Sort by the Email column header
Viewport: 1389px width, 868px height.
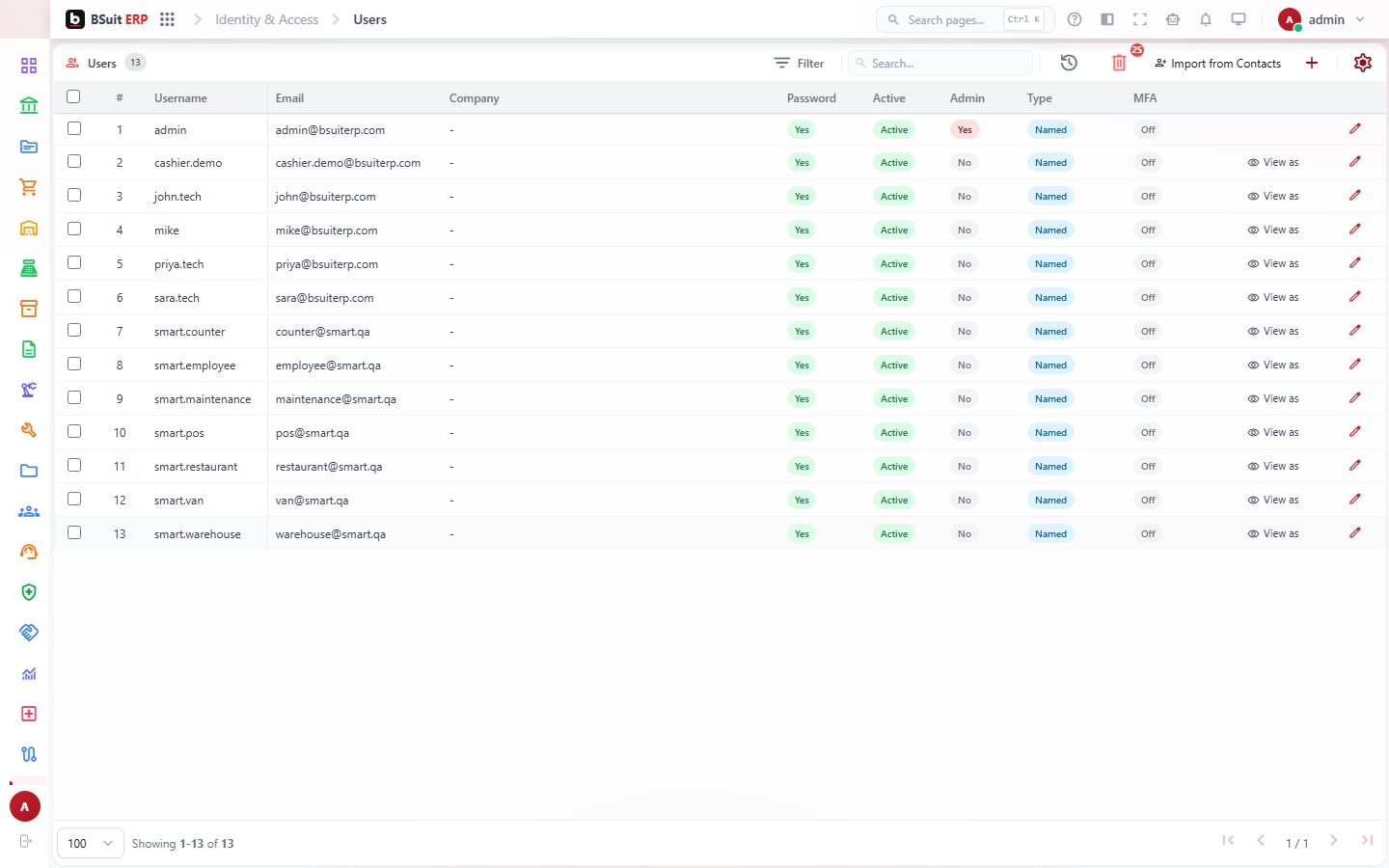[289, 98]
